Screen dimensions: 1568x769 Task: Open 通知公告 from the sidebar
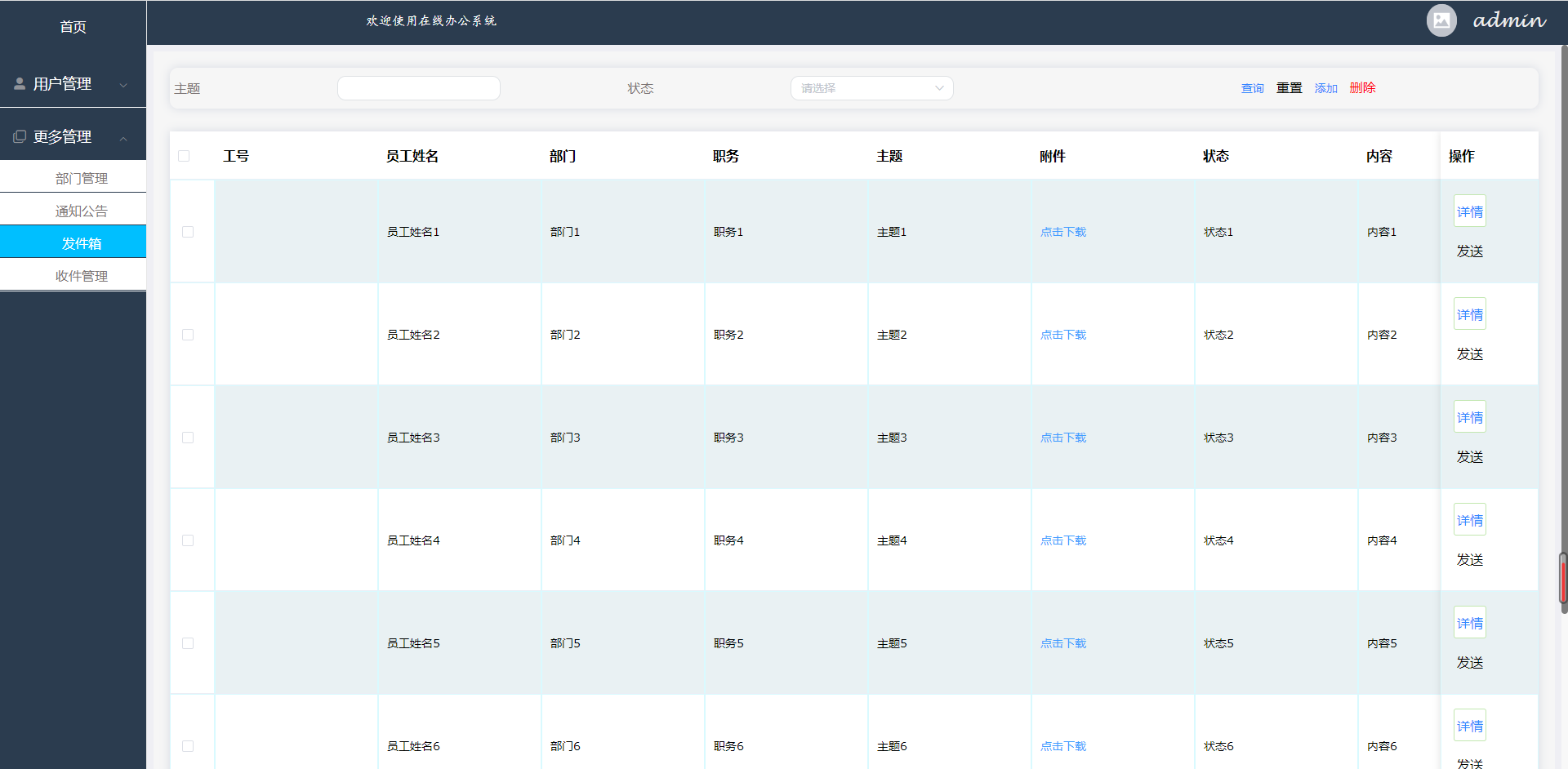point(80,210)
